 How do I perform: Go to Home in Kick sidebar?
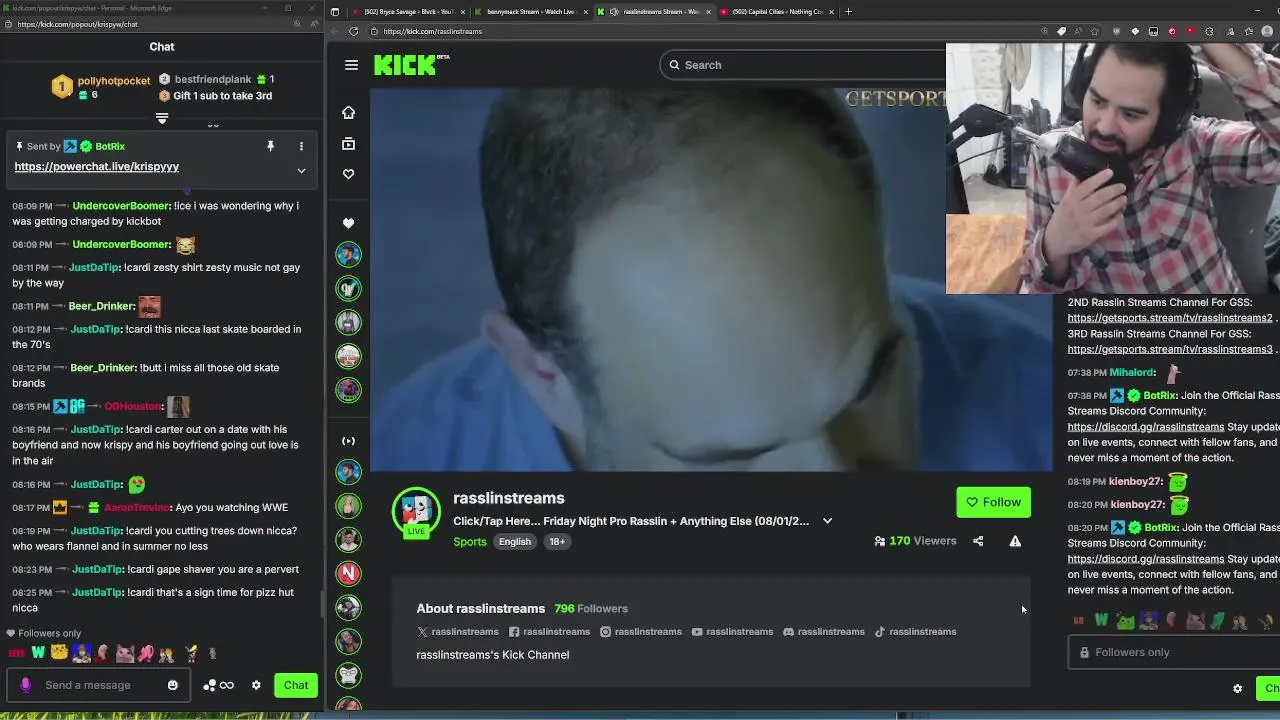click(348, 113)
